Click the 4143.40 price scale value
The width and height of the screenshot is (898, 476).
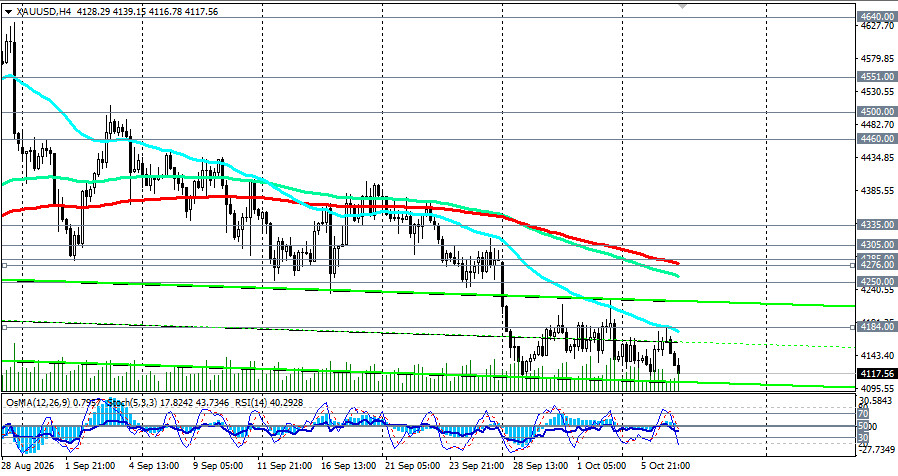[x=877, y=356]
